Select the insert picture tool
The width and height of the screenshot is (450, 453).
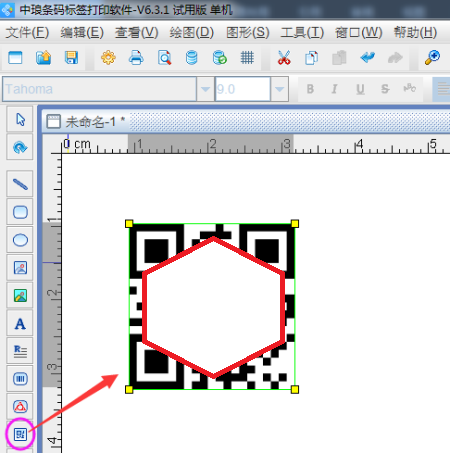tap(20, 268)
